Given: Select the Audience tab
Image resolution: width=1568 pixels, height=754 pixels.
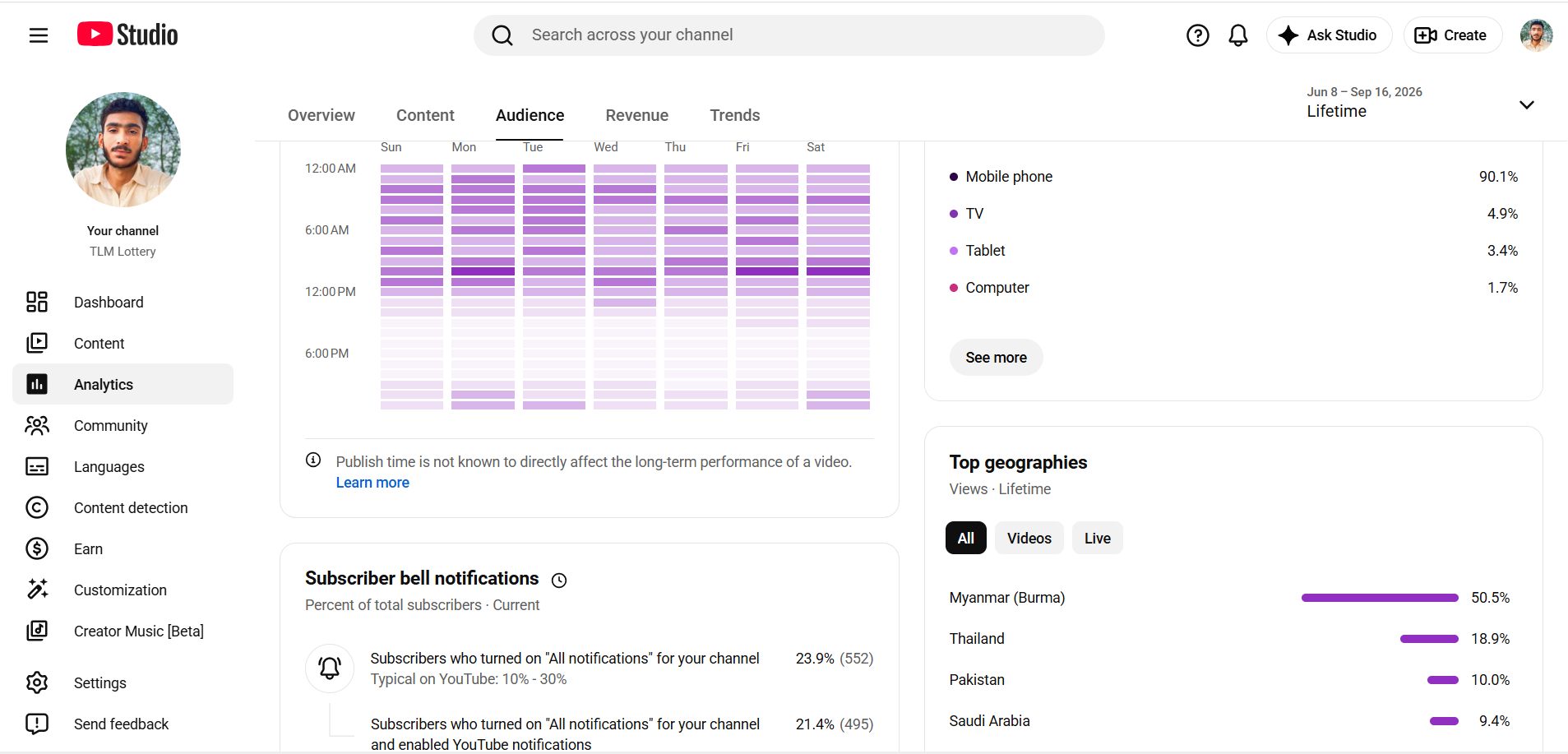Looking at the screenshot, I should tap(530, 115).
